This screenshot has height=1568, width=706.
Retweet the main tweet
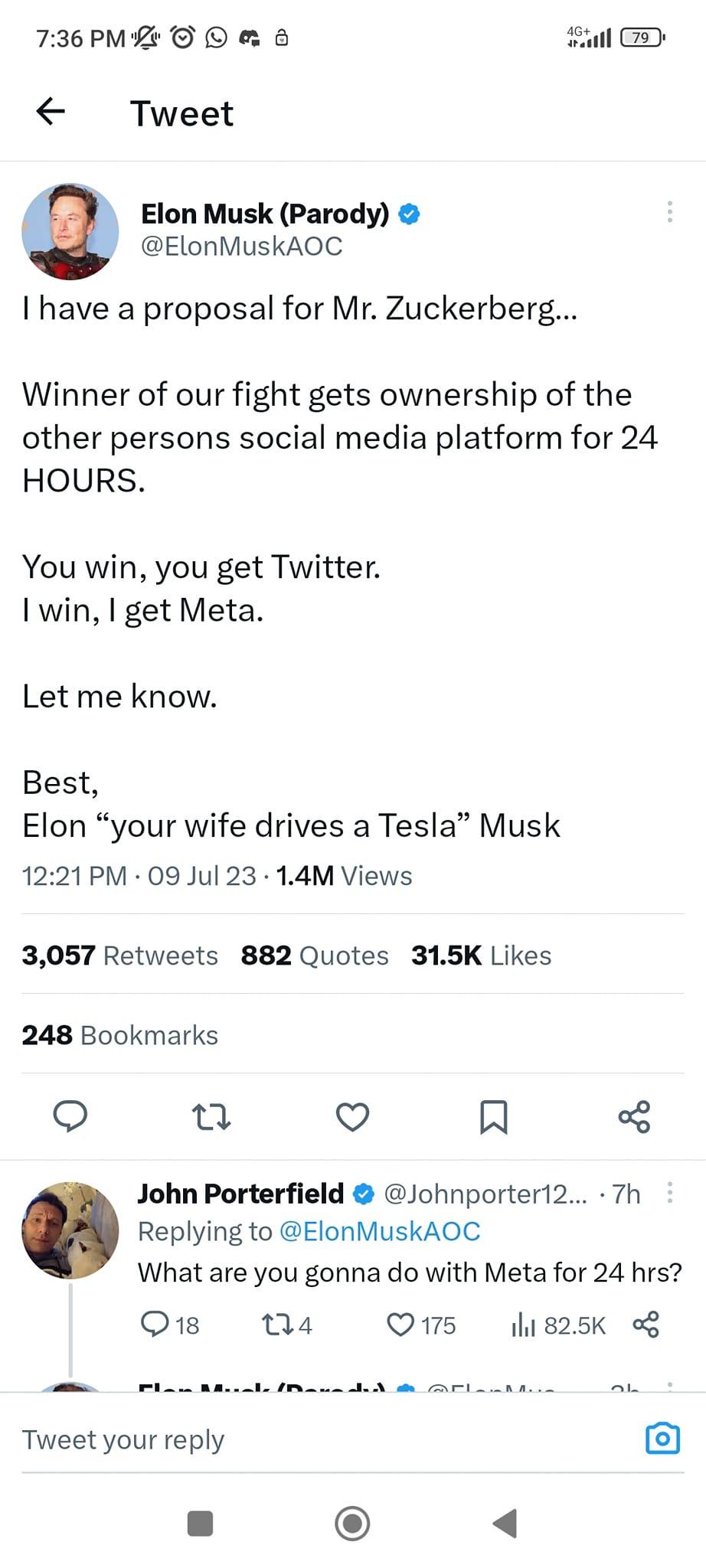coord(211,1117)
